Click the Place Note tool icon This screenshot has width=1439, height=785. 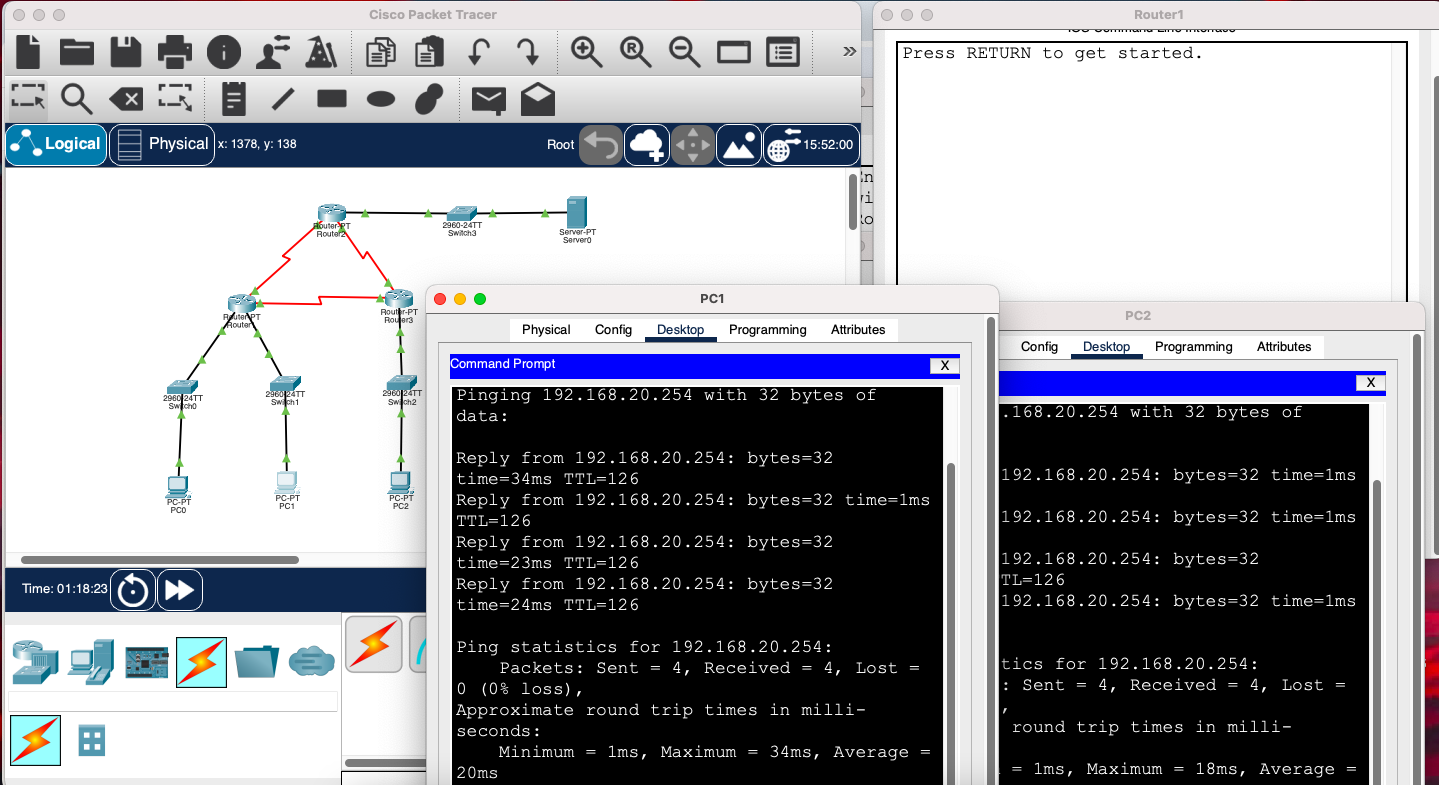tap(233, 99)
